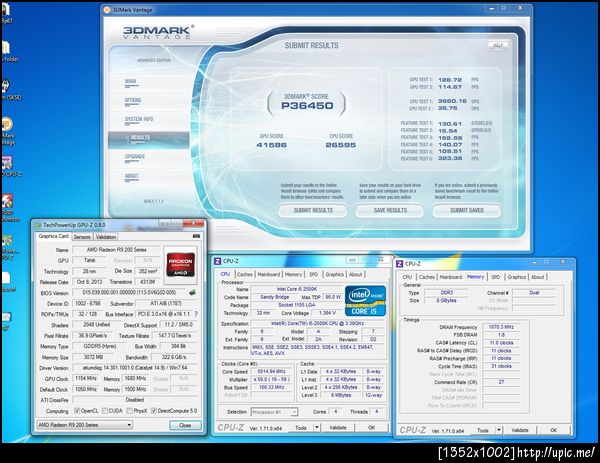Toggle the CUDA checkbox

105,411
